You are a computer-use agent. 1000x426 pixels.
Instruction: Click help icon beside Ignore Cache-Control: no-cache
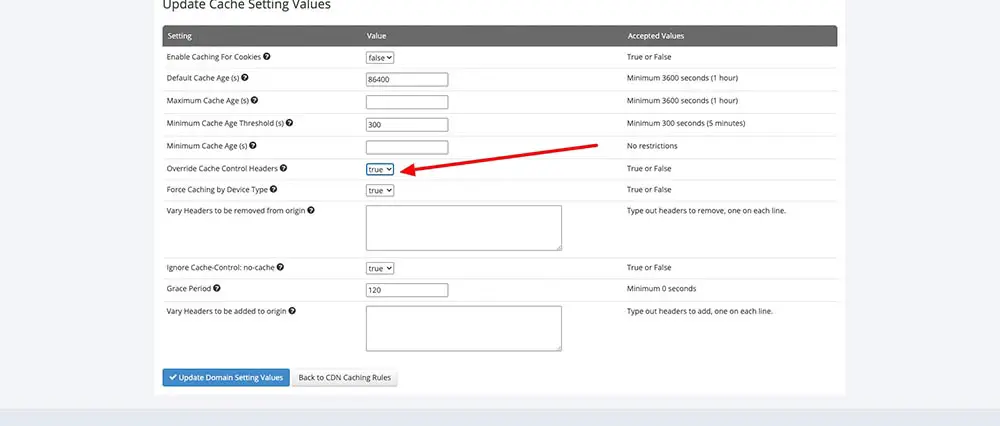280,267
